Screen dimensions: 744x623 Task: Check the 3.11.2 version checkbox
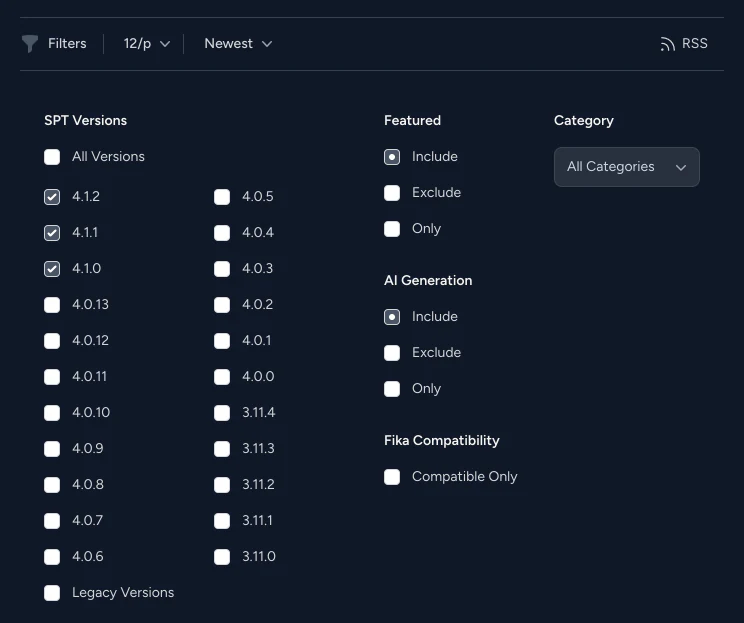(222, 485)
